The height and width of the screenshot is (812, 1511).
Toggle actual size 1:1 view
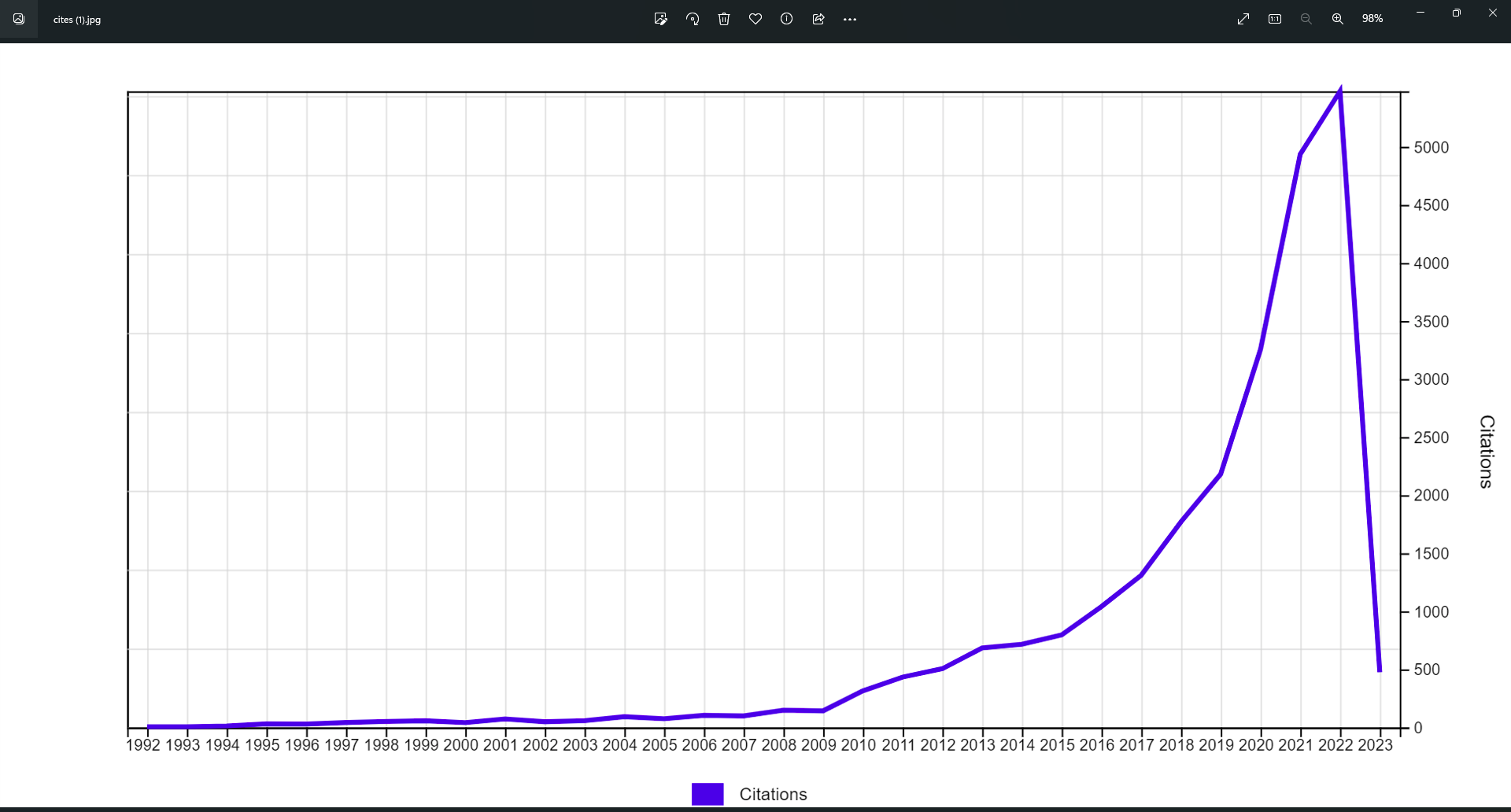coord(1275,19)
